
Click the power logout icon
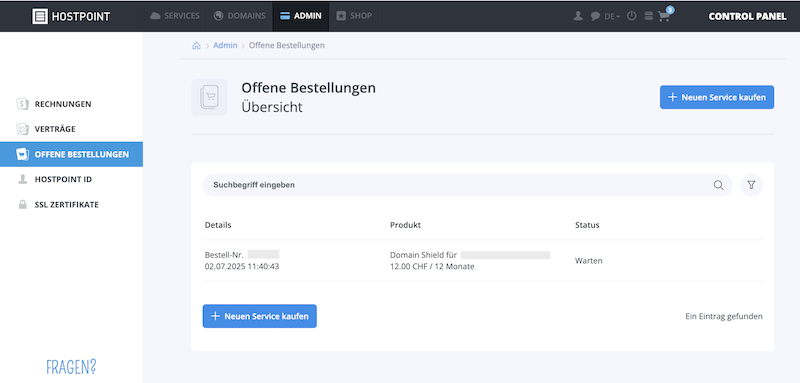[632, 16]
